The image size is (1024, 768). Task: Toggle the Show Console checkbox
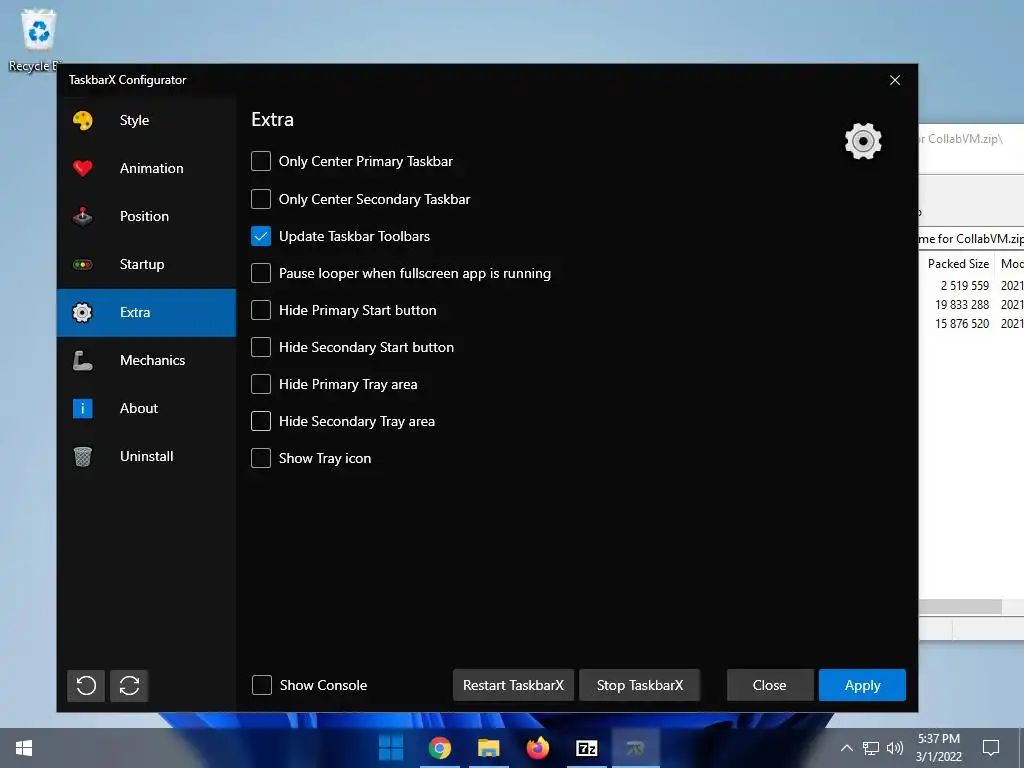[262, 685]
